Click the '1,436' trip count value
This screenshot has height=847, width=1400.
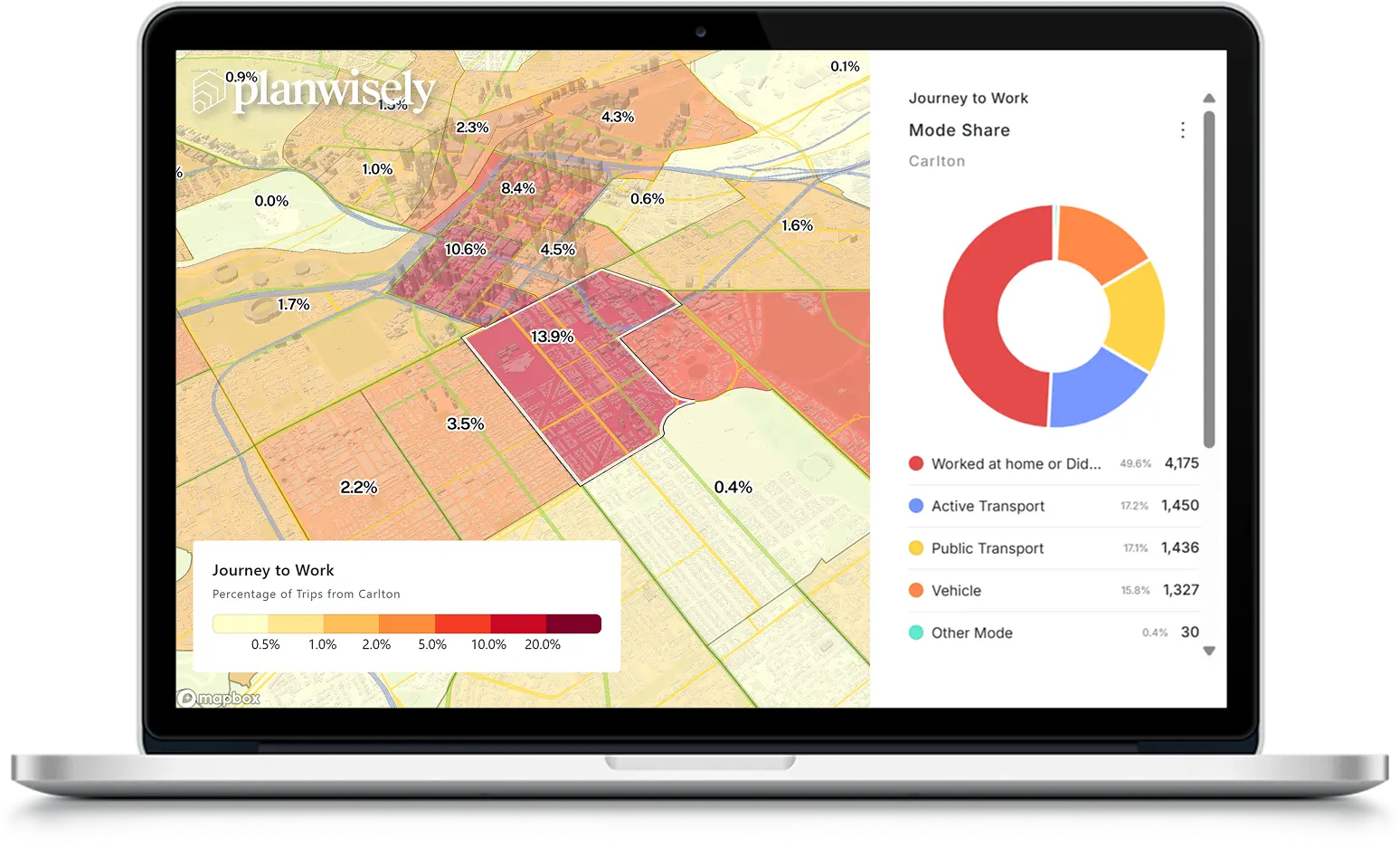coord(1180,547)
